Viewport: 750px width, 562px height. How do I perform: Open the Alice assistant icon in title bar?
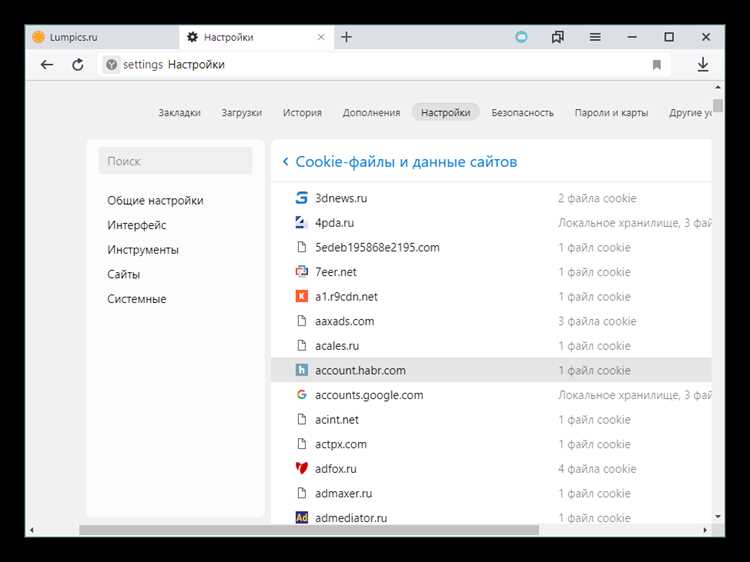521,37
